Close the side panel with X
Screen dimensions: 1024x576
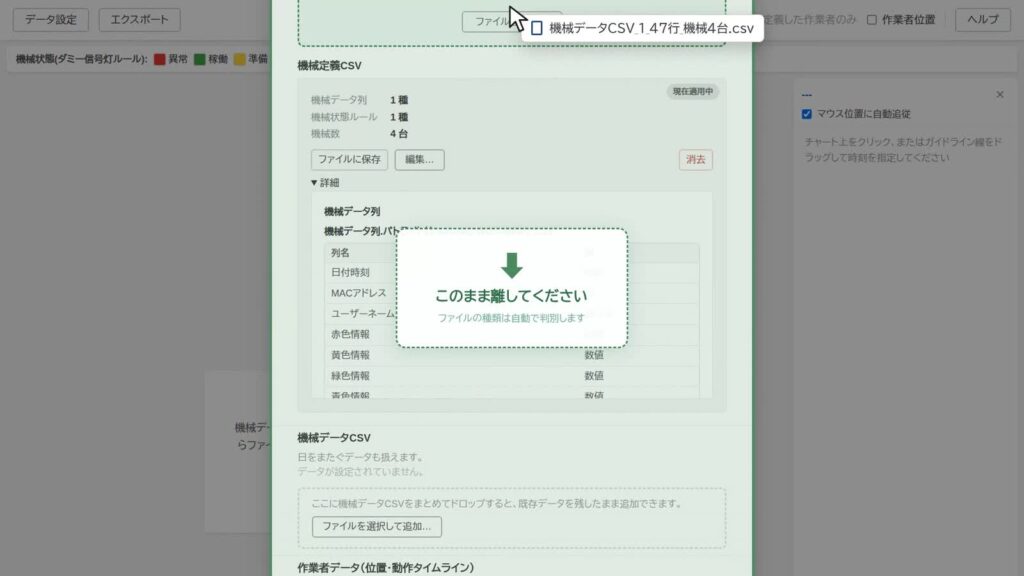tap(1000, 95)
